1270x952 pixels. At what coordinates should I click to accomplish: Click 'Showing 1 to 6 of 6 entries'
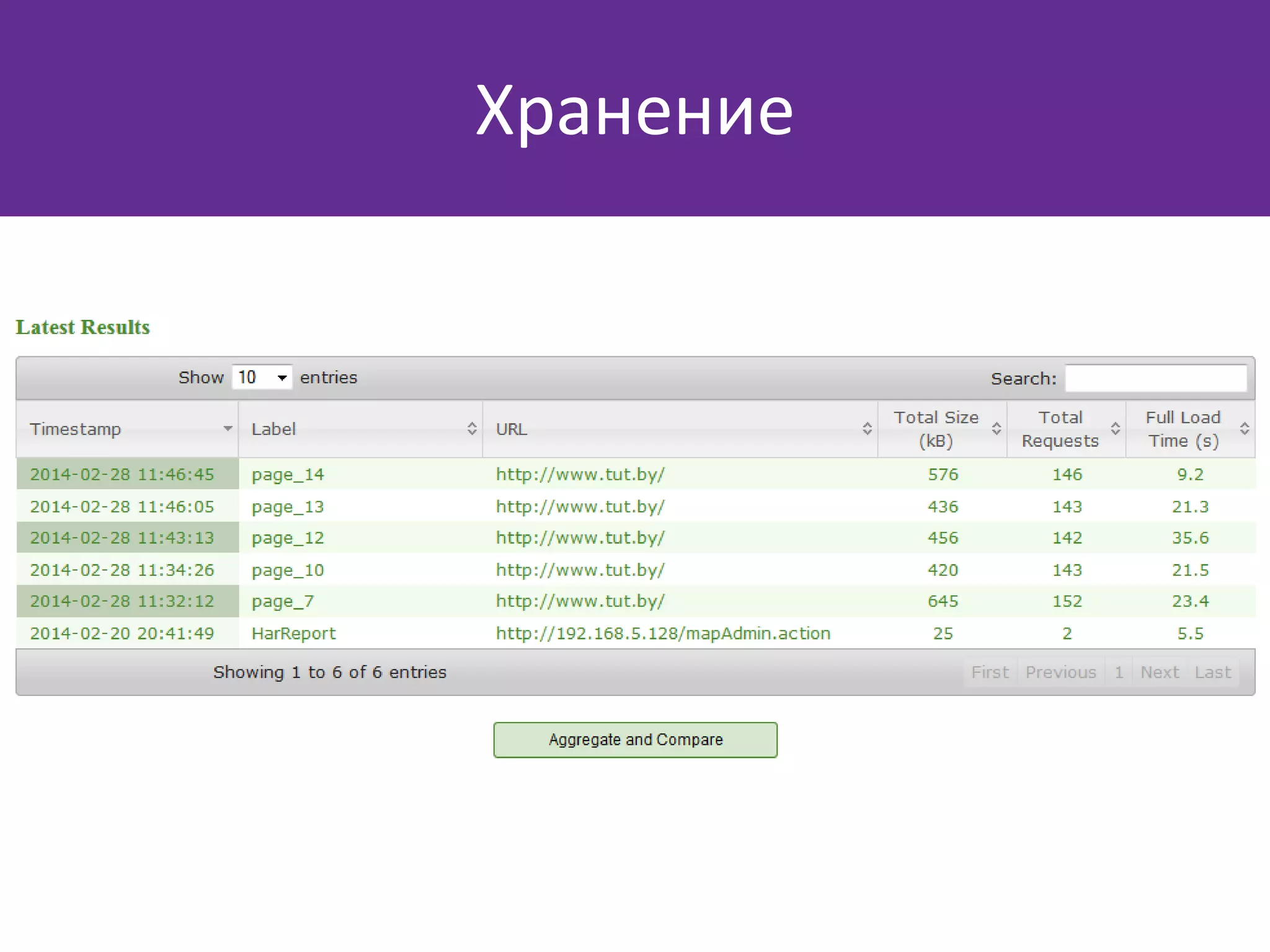click(x=330, y=672)
